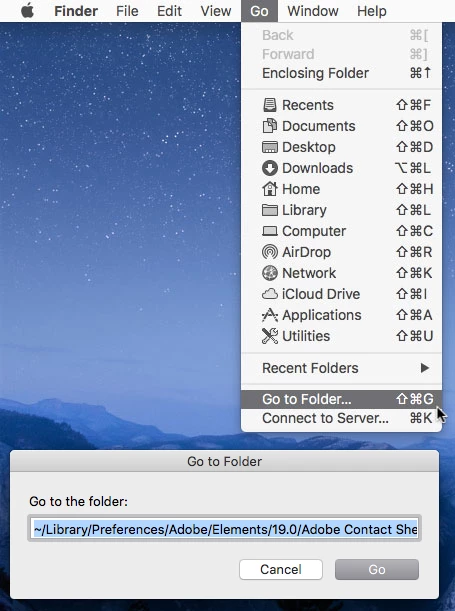Open iCloud Drive cloud icon
The height and width of the screenshot is (611, 455).
(270, 294)
